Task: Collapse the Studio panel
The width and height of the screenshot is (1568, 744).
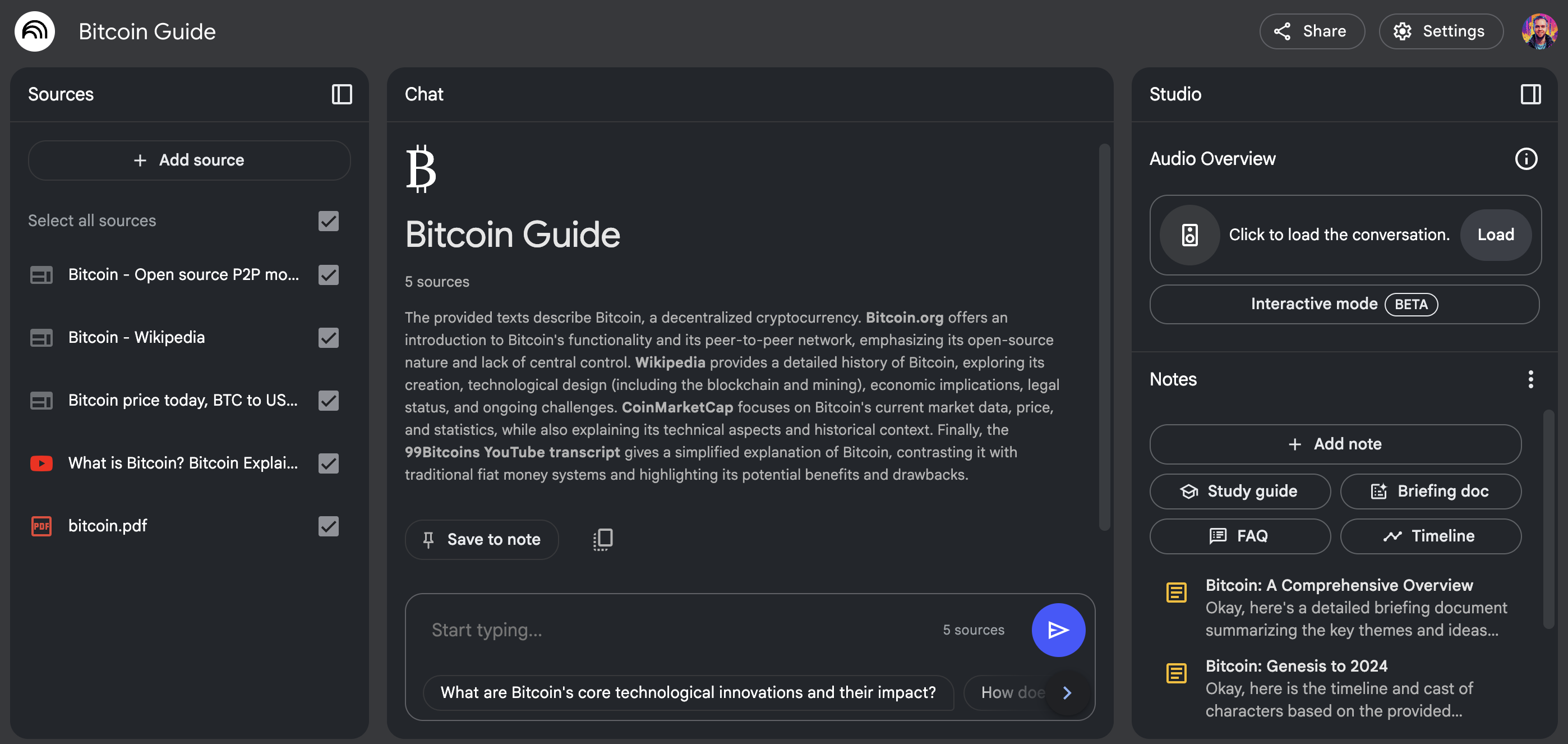Action: (1532, 94)
